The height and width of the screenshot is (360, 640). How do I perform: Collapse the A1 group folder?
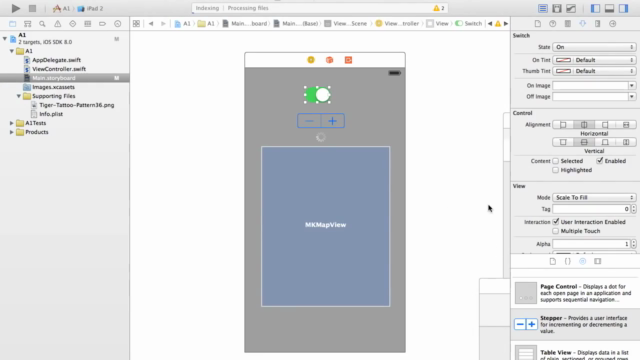12,51
